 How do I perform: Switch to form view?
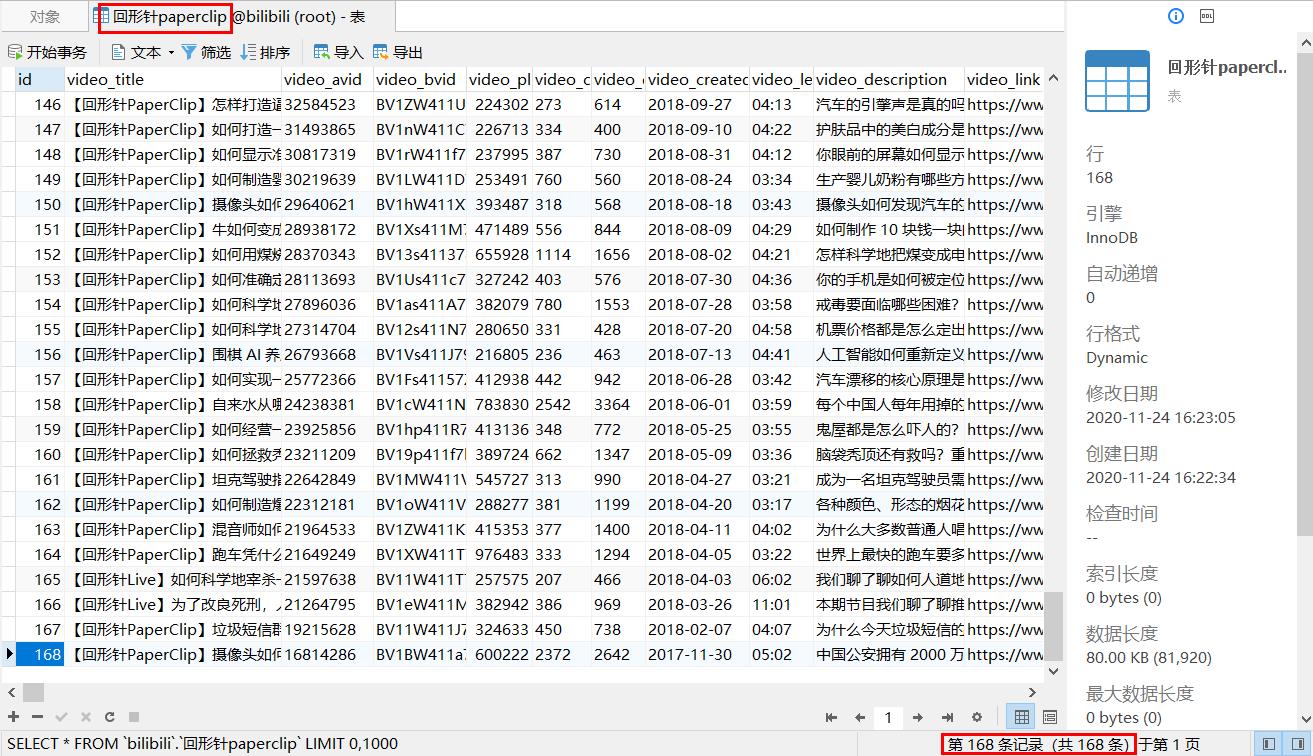point(1049,717)
